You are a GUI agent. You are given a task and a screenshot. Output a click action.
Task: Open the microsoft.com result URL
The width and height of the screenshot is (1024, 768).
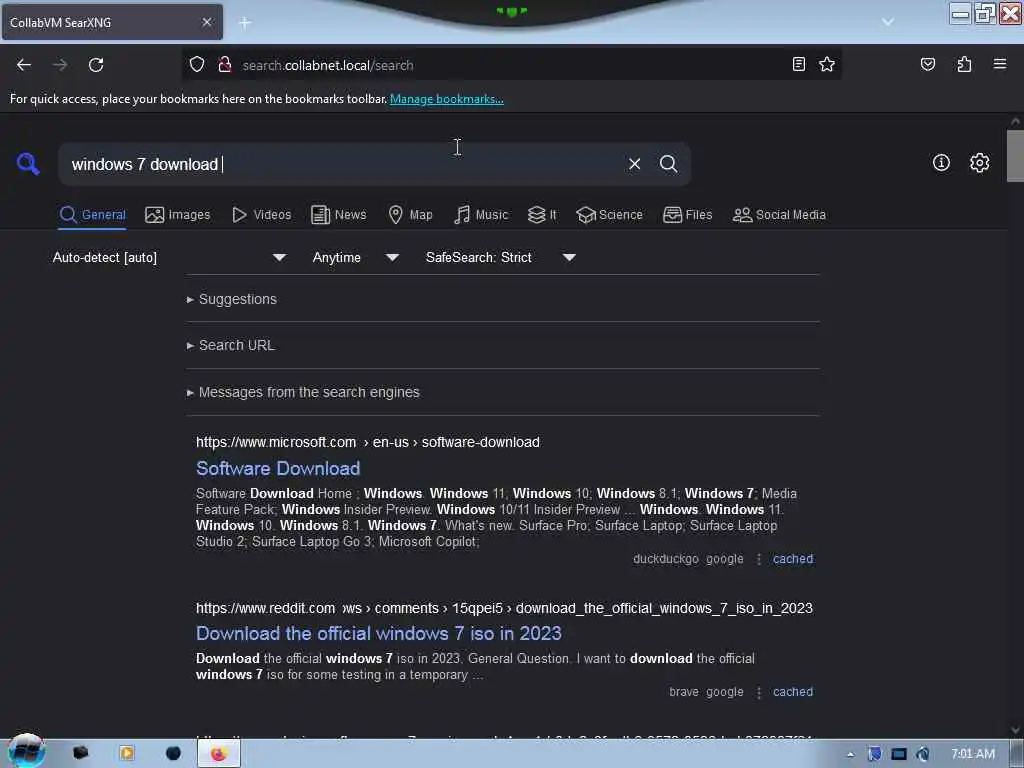(368, 442)
